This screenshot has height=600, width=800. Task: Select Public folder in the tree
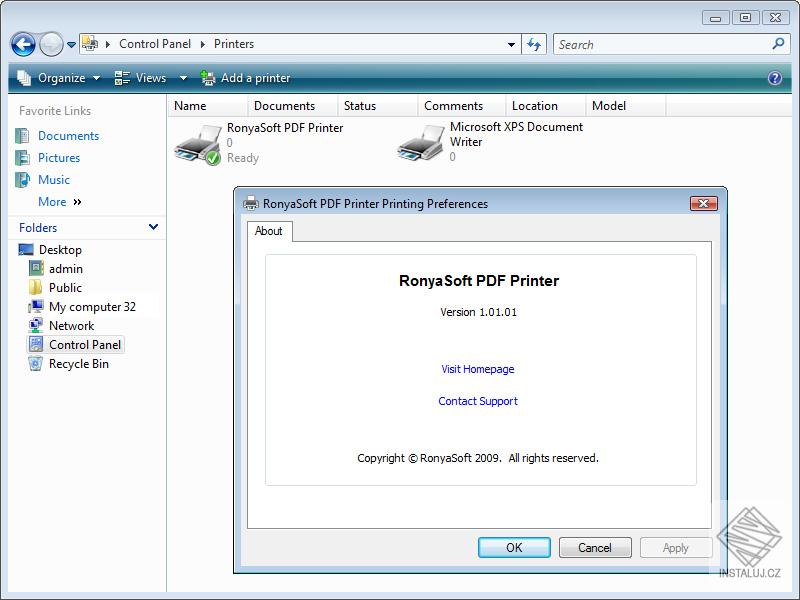65,288
